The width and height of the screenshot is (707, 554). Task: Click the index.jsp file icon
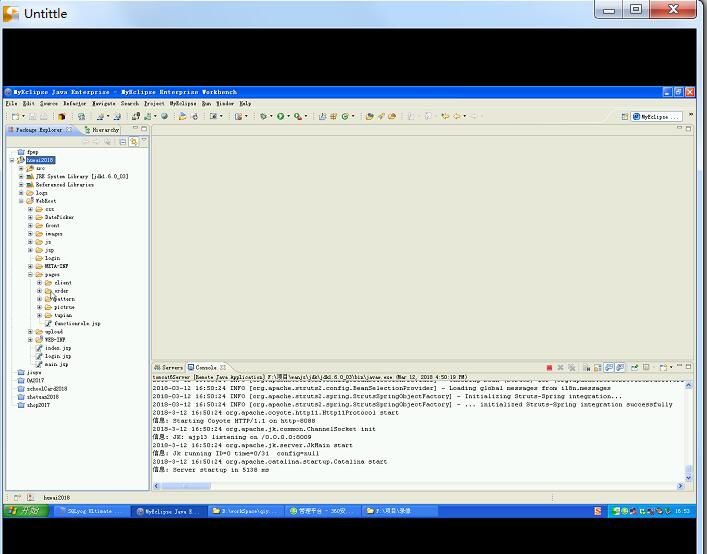click(39, 348)
